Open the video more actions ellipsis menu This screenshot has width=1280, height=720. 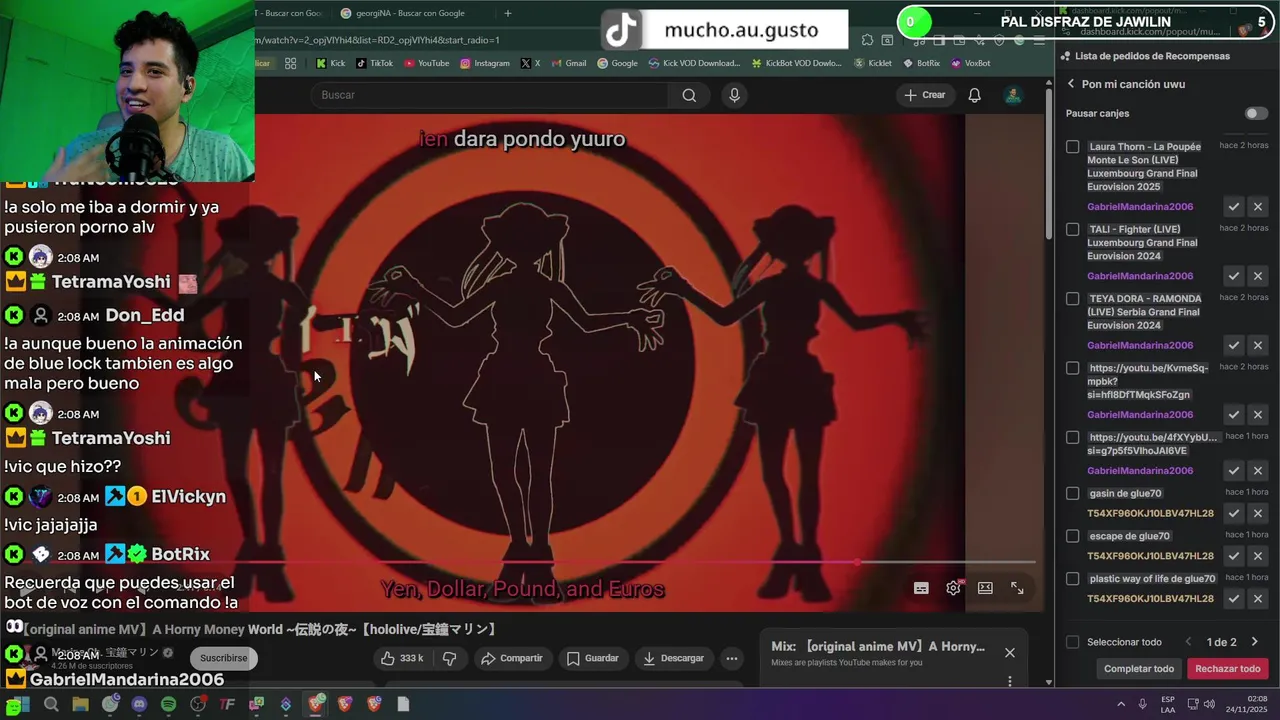(x=732, y=658)
